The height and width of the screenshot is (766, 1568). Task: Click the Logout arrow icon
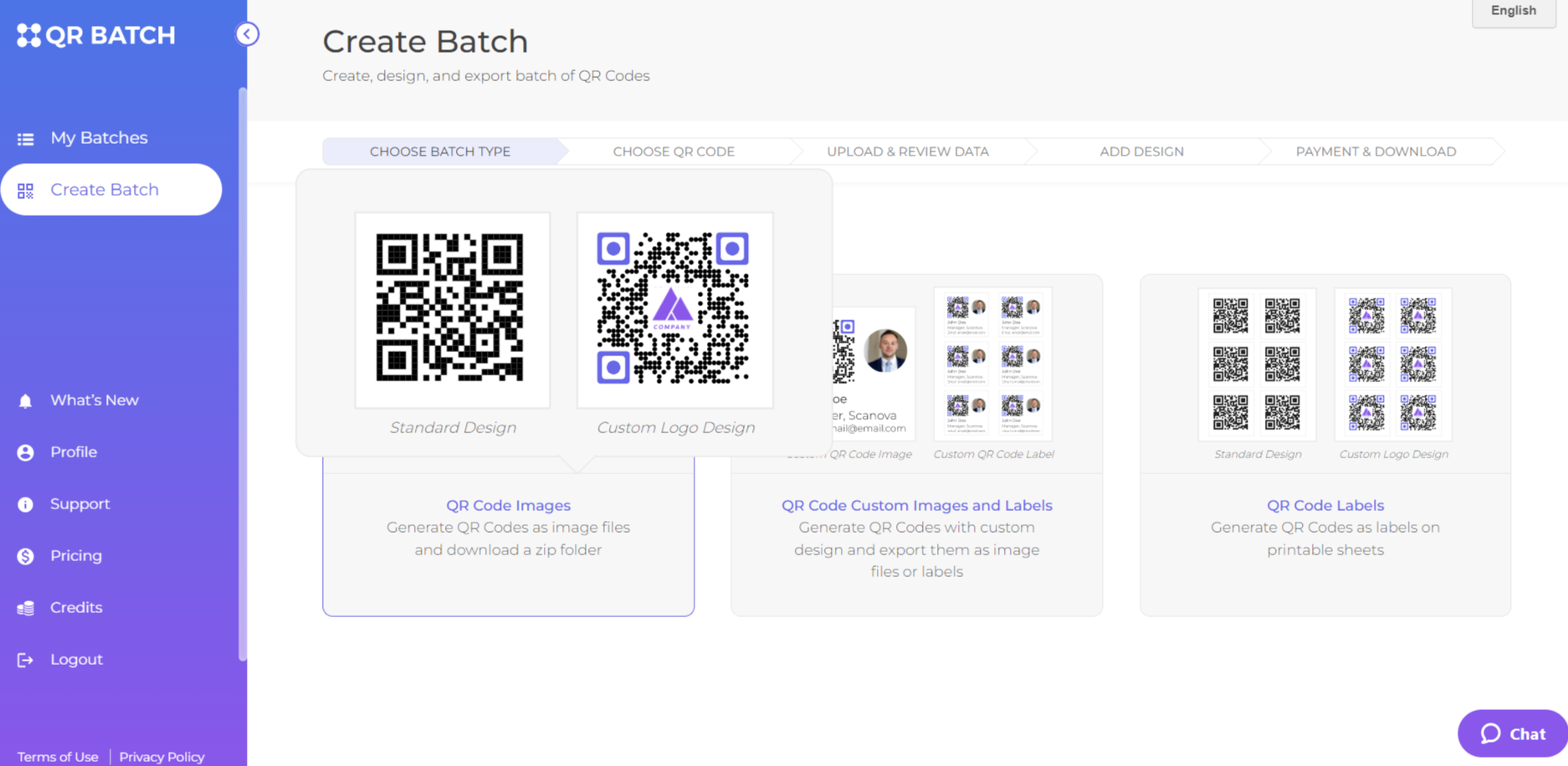26,660
